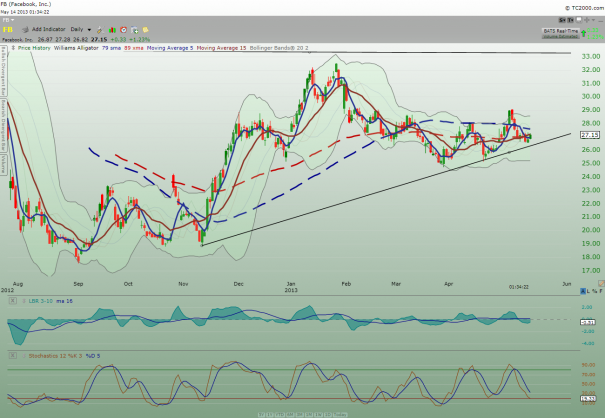Select percent scale % option
The height and width of the screenshot is (418, 605).
click(595, 291)
